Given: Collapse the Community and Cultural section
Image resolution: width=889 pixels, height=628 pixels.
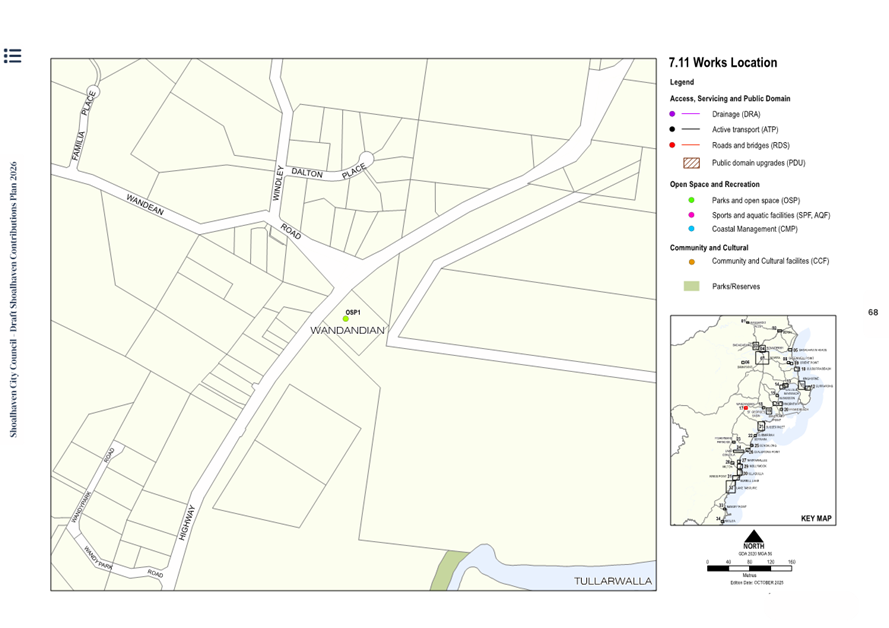Looking at the screenshot, I should pyautogui.click(x=710, y=247).
